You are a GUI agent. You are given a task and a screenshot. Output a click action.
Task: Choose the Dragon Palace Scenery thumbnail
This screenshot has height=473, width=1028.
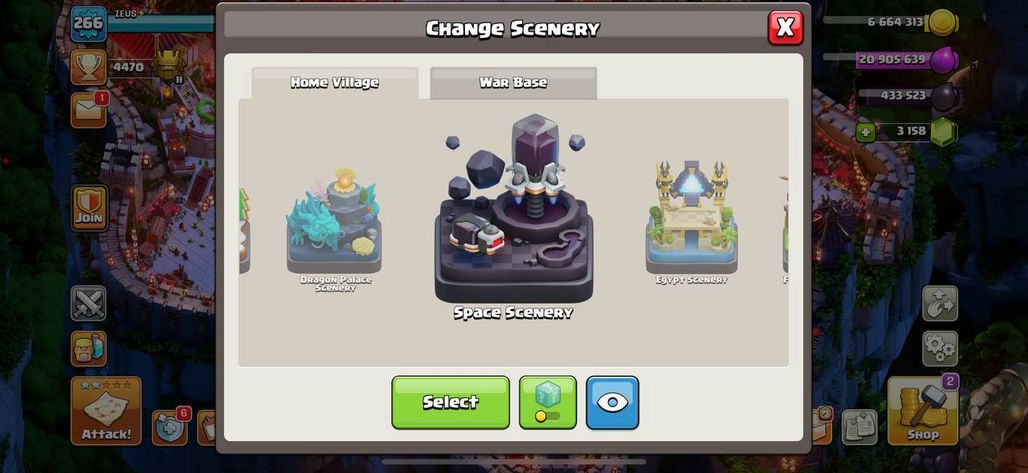334,226
